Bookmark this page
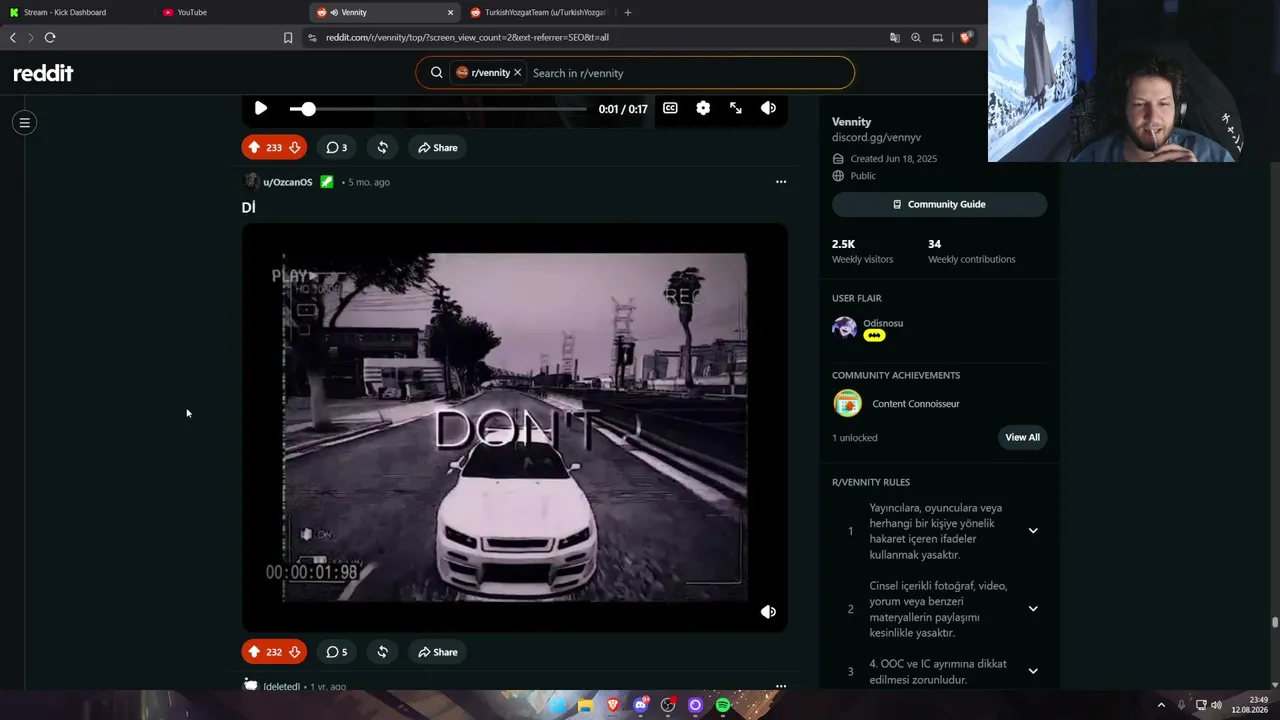Viewport: 1280px width, 720px height. tap(288, 37)
